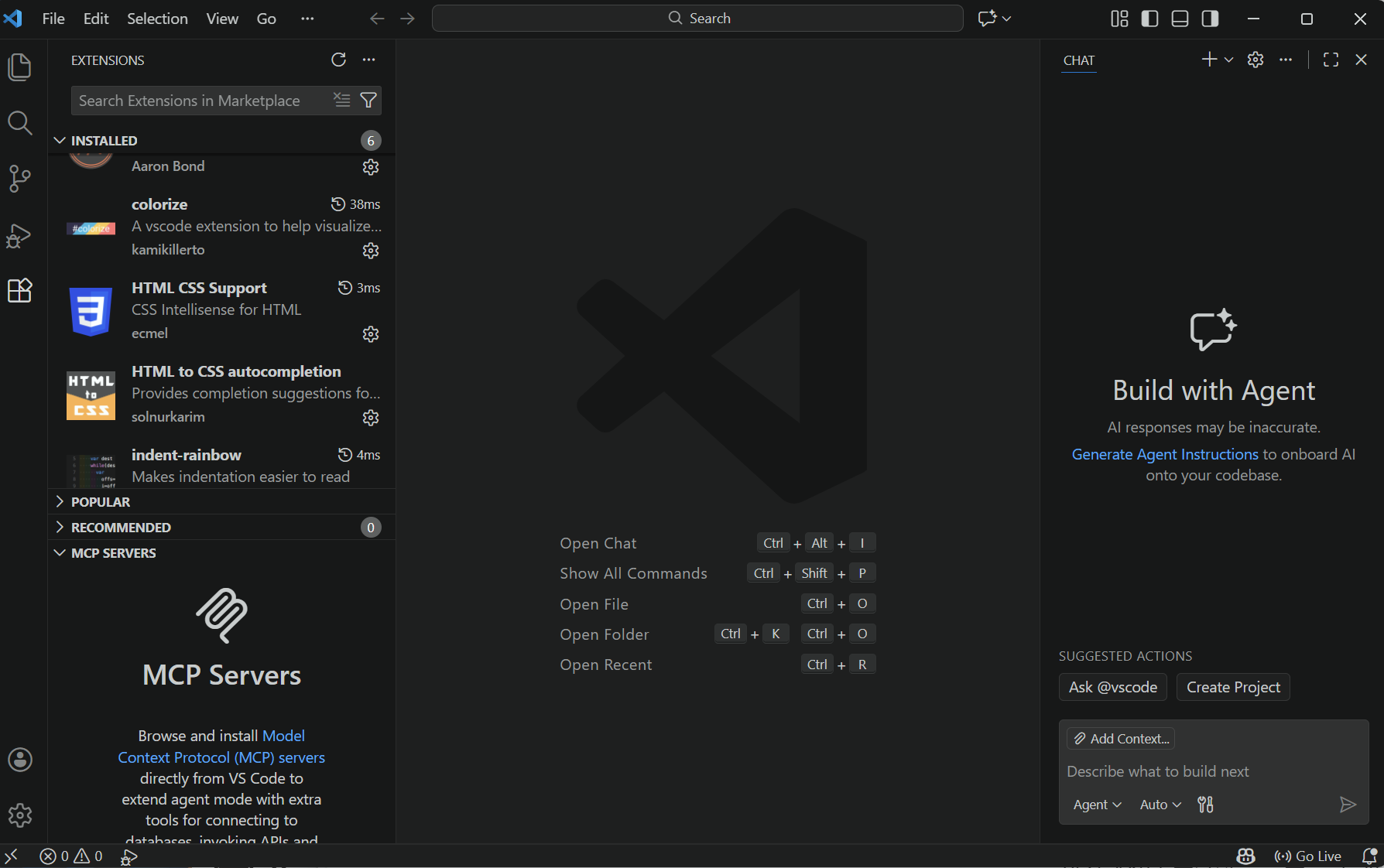Select the Extensions view icon
This screenshot has width=1384, height=868.
pos(19,291)
